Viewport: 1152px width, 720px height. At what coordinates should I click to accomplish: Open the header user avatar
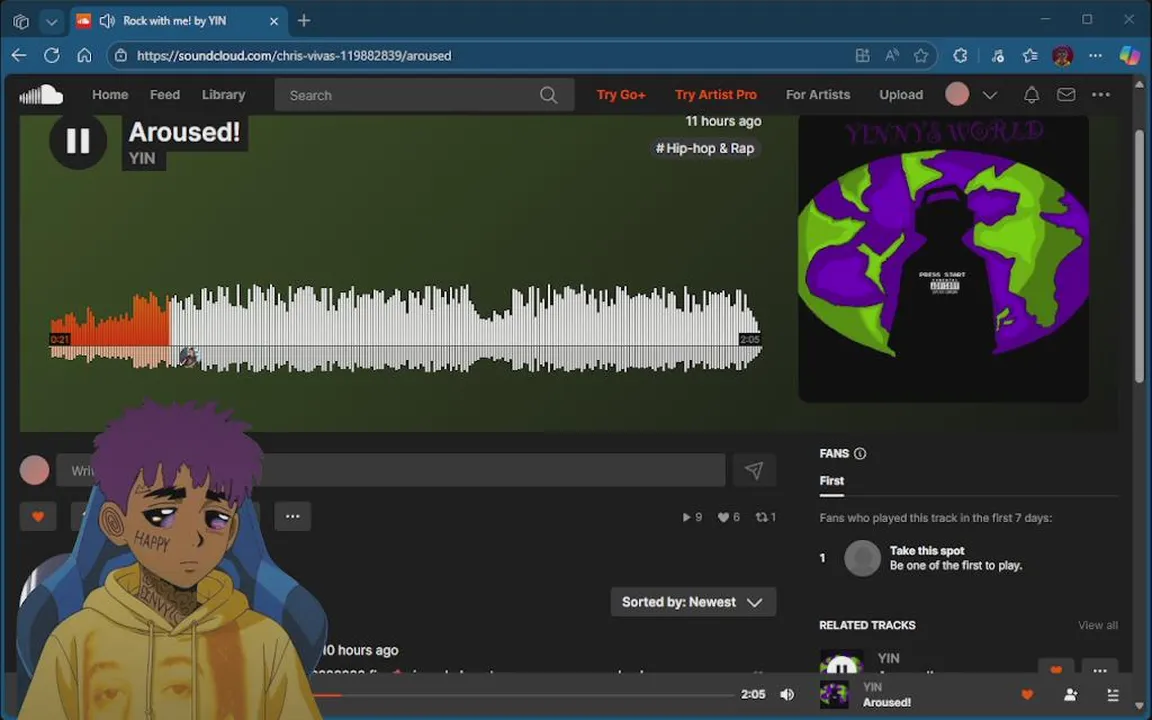pyautogui.click(x=957, y=94)
